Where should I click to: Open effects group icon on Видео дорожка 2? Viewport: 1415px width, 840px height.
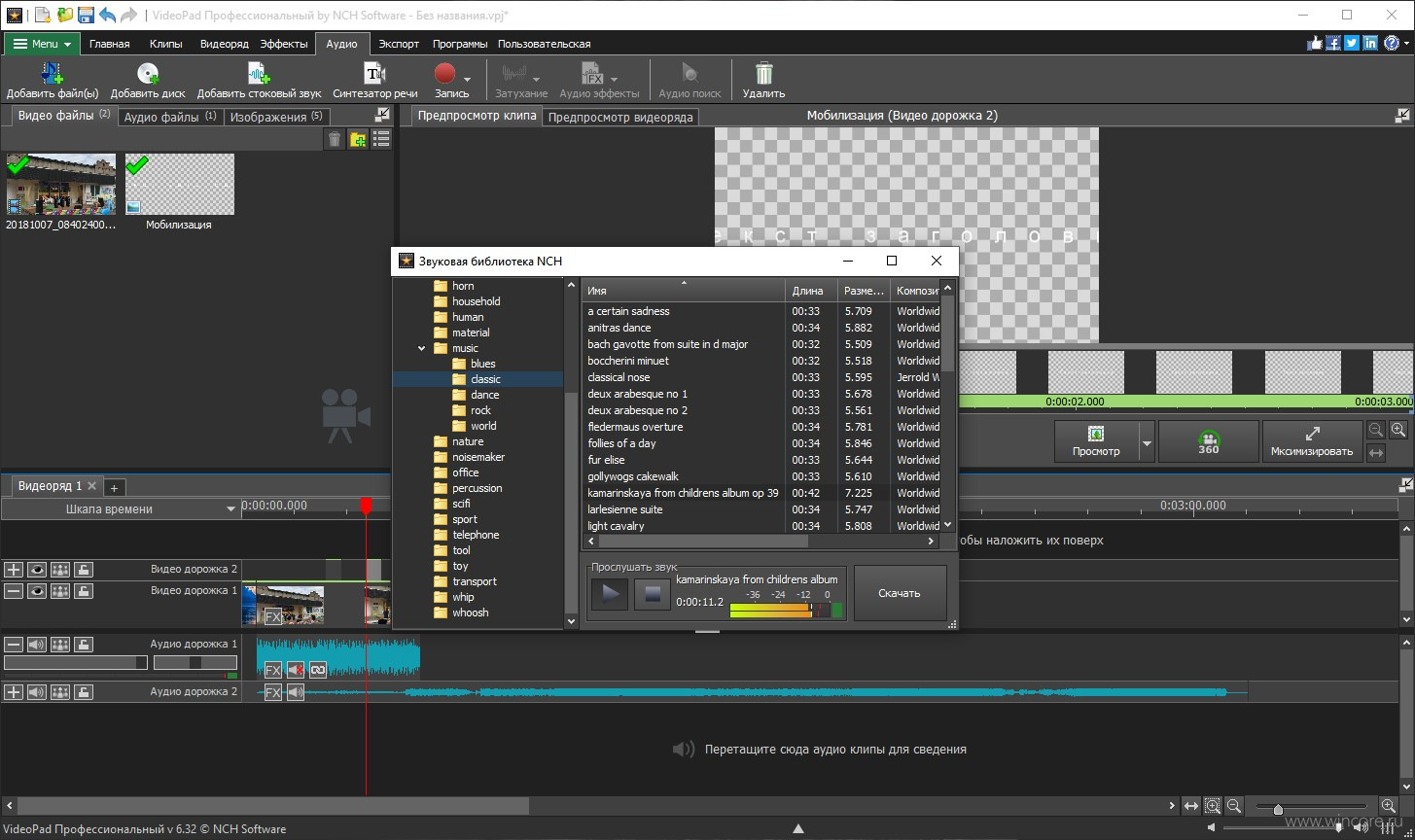tap(60, 569)
